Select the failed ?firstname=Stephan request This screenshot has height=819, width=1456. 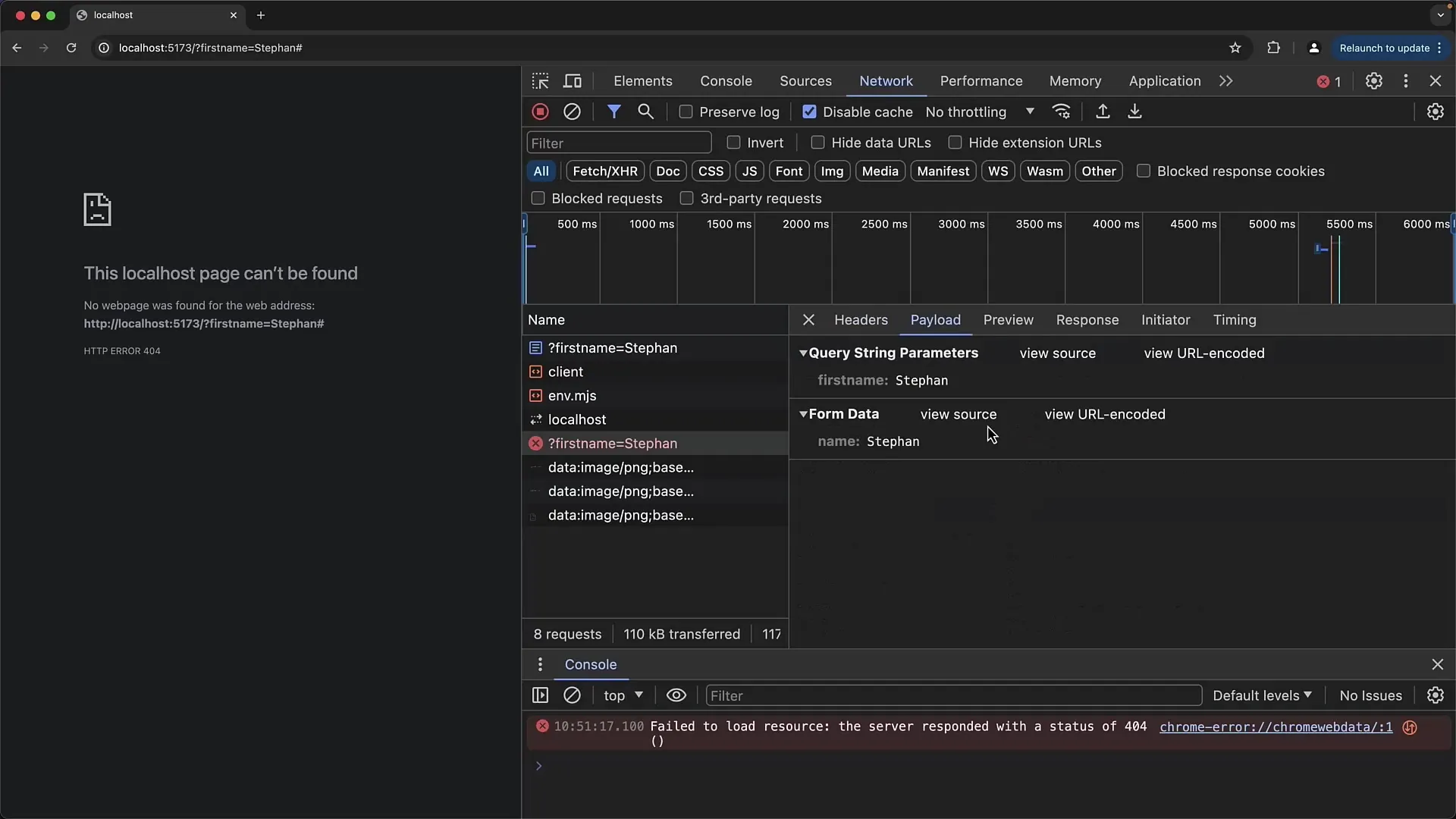coord(655,444)
